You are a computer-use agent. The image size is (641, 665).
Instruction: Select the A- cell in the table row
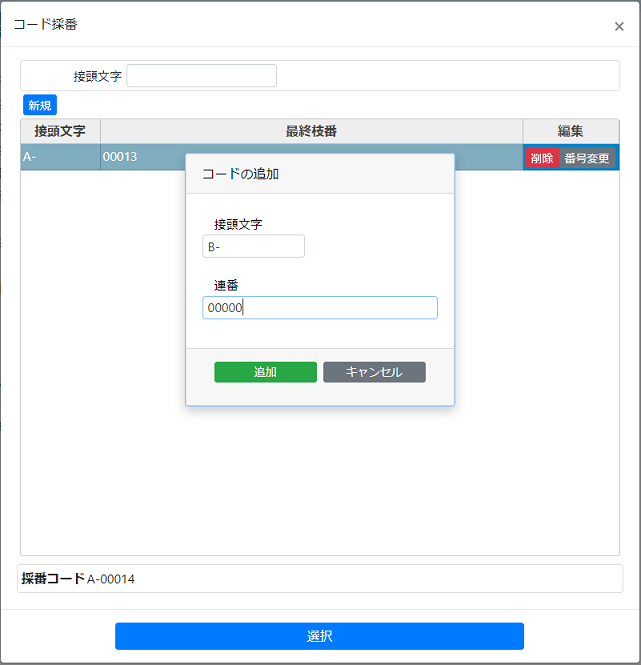tap(60, 157)
